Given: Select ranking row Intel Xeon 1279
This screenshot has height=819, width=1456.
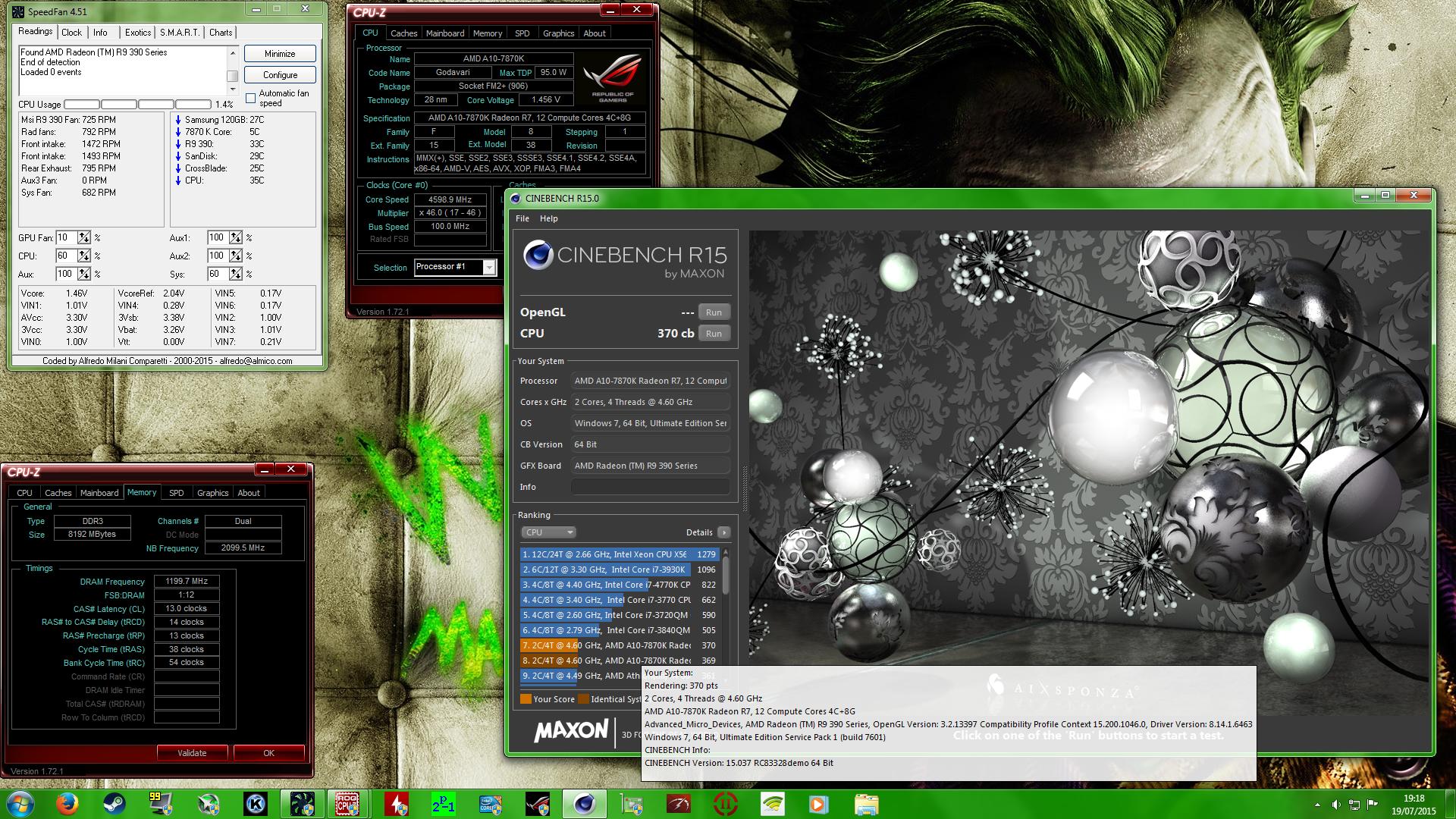Looking at the screenshot, I should (620, 554).
